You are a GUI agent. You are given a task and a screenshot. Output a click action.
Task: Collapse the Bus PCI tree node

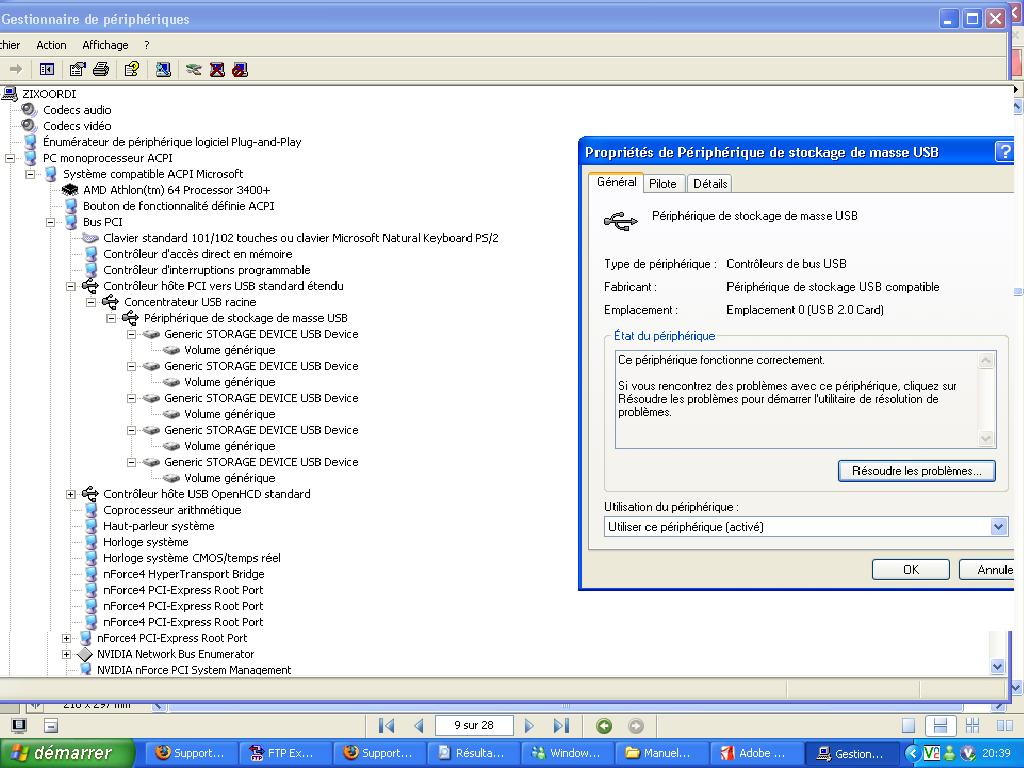[50, 222]
